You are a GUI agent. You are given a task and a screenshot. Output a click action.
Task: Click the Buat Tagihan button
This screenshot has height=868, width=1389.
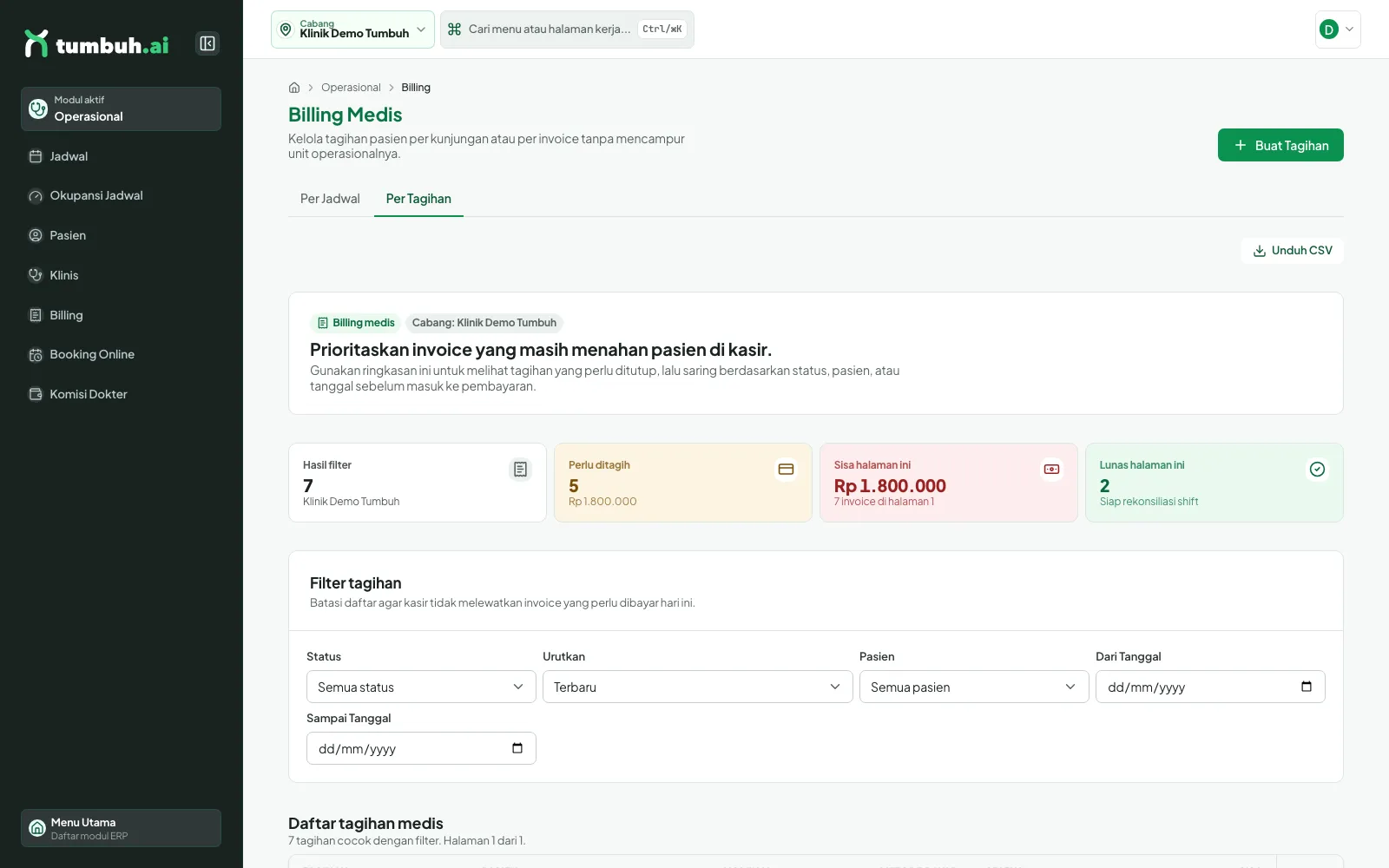click(x=1280, y=145)
